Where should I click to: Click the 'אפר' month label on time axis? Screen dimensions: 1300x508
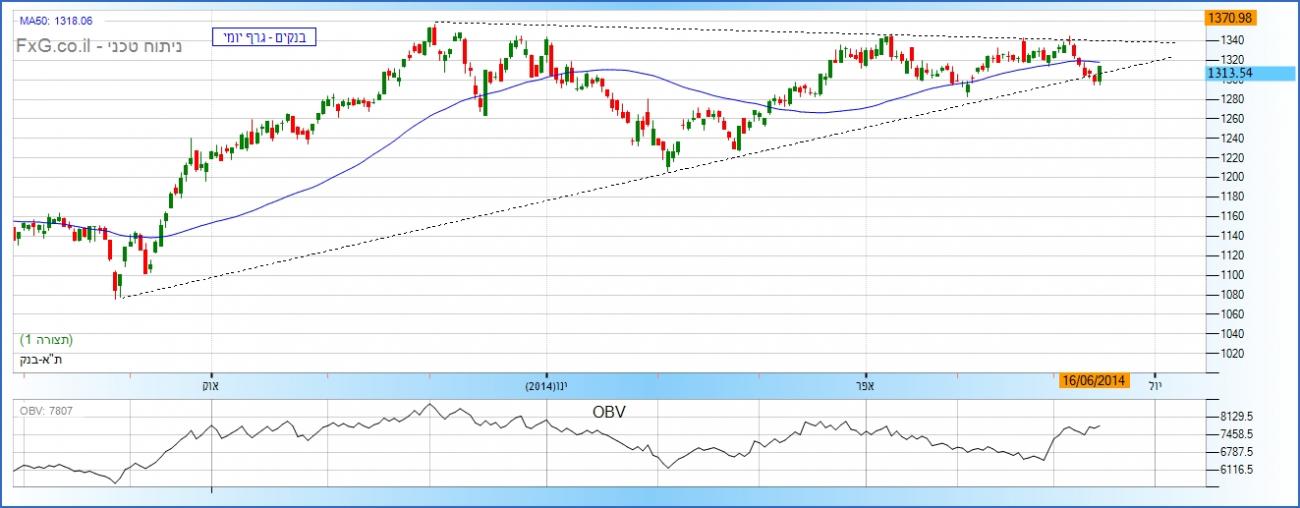[866, 384]
